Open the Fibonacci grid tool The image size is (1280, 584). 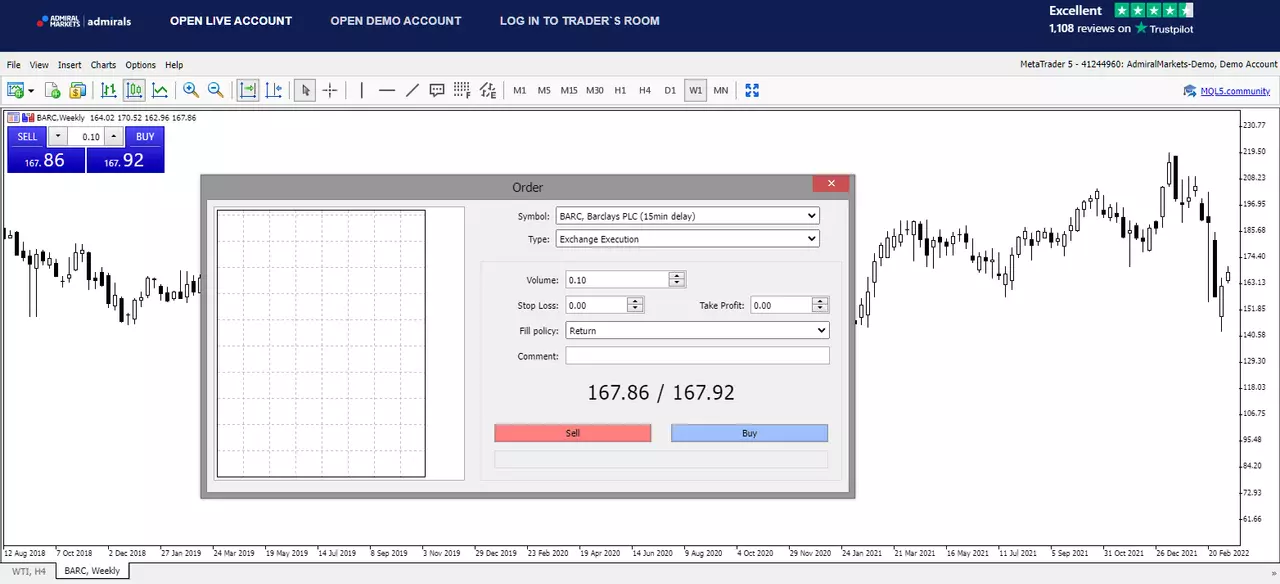tap(462, 90)
